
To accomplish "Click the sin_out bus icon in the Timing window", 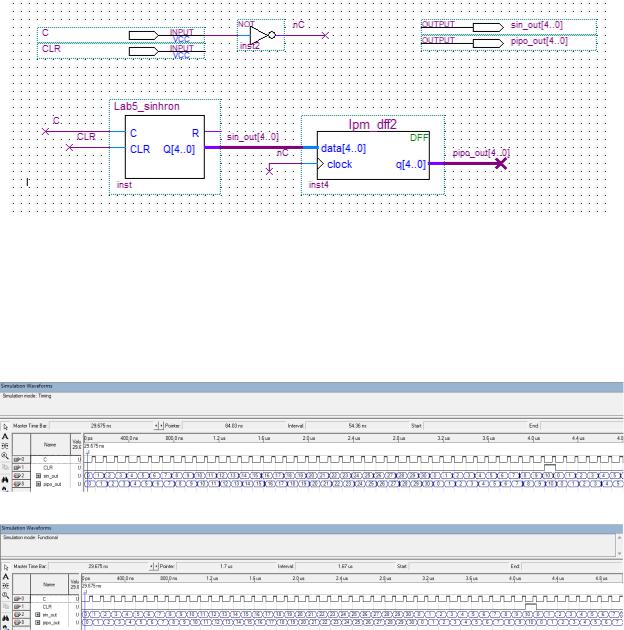I will point(18,476).
